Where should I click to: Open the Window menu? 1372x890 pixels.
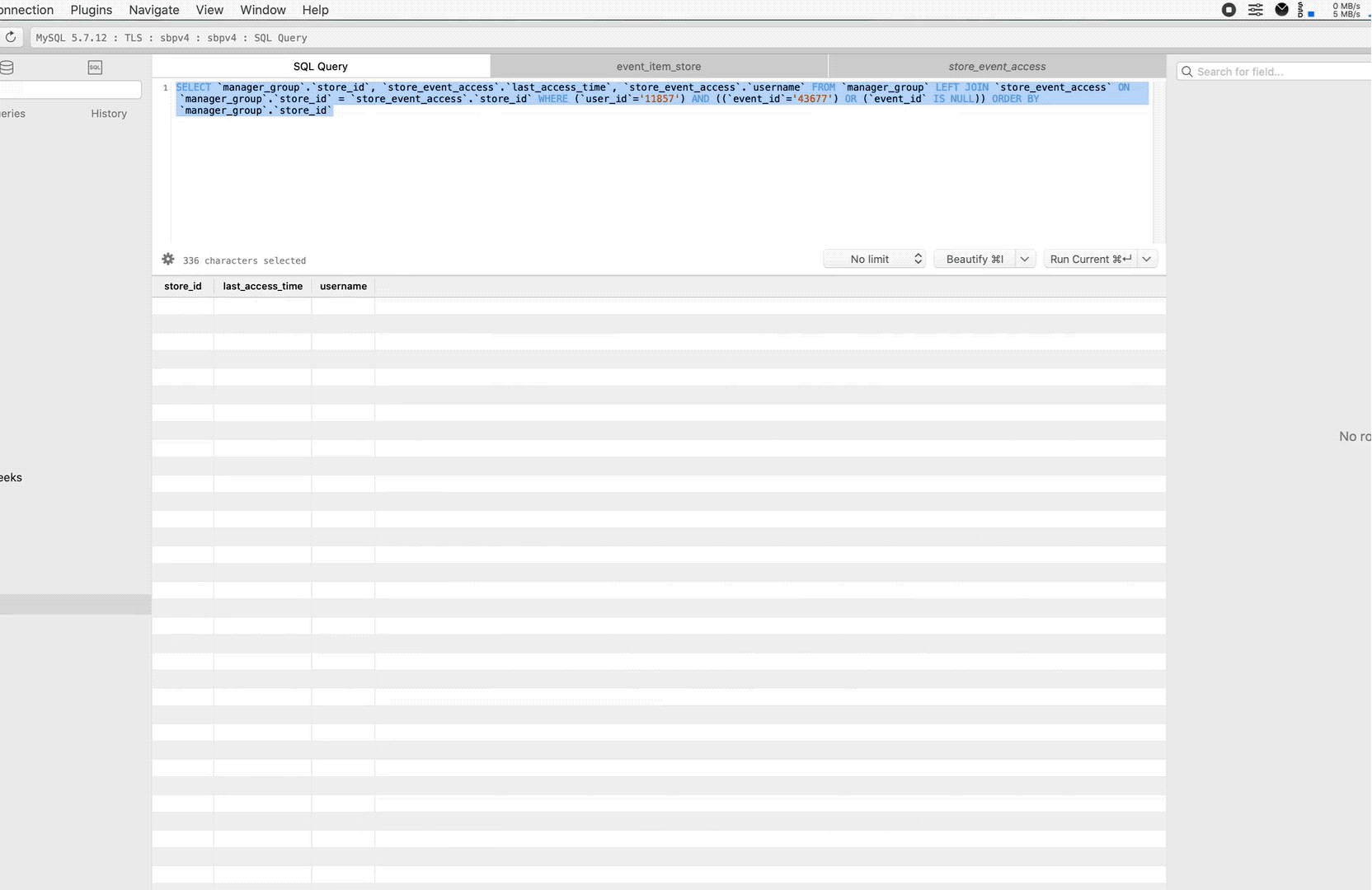click(262, 10)
